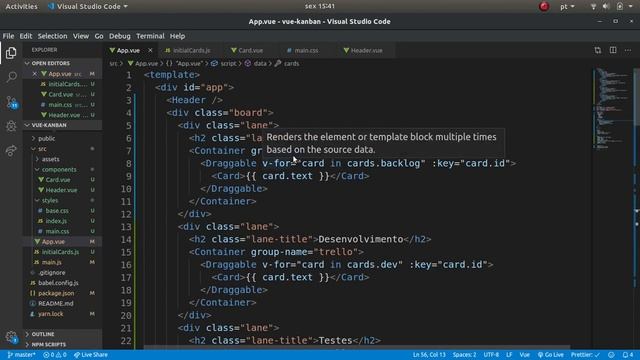Open the Terminal menu

150,36
